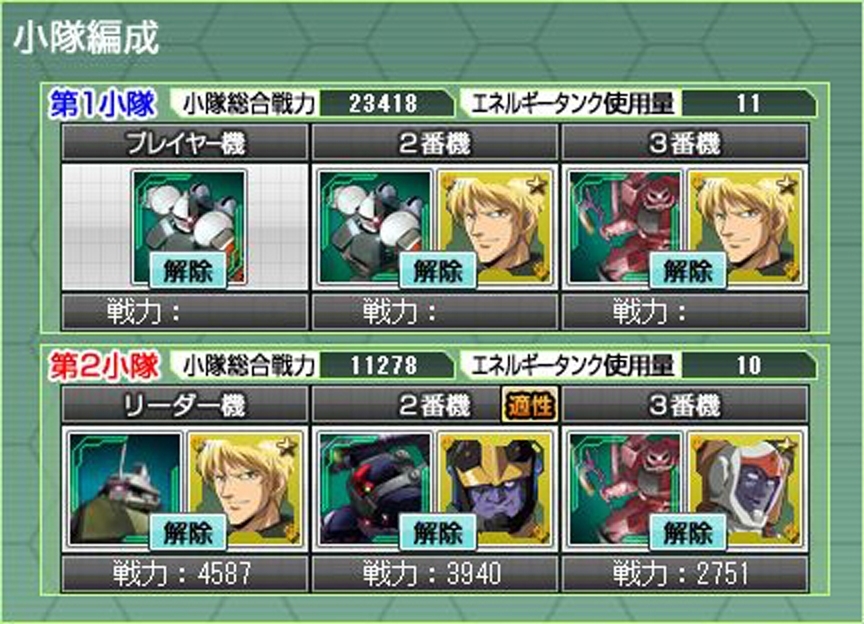
Task: Select blond pilot portrait of squad 2 leader
Action: (x=245, y=488)
